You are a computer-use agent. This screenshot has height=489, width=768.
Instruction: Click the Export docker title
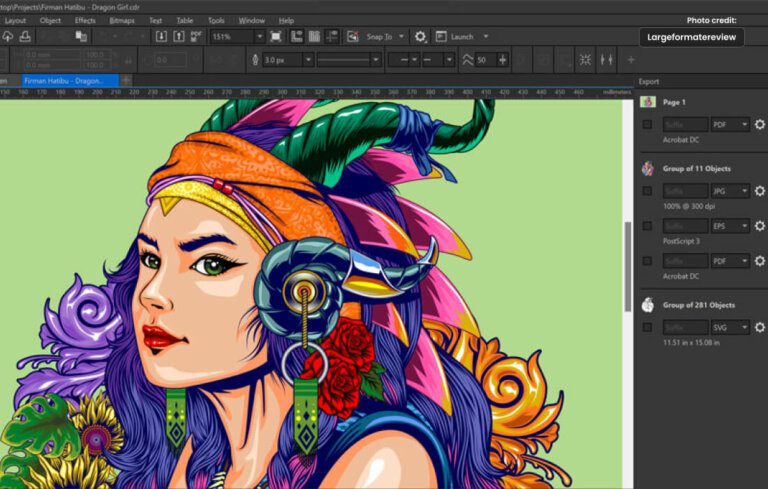(x=648, y=82)
